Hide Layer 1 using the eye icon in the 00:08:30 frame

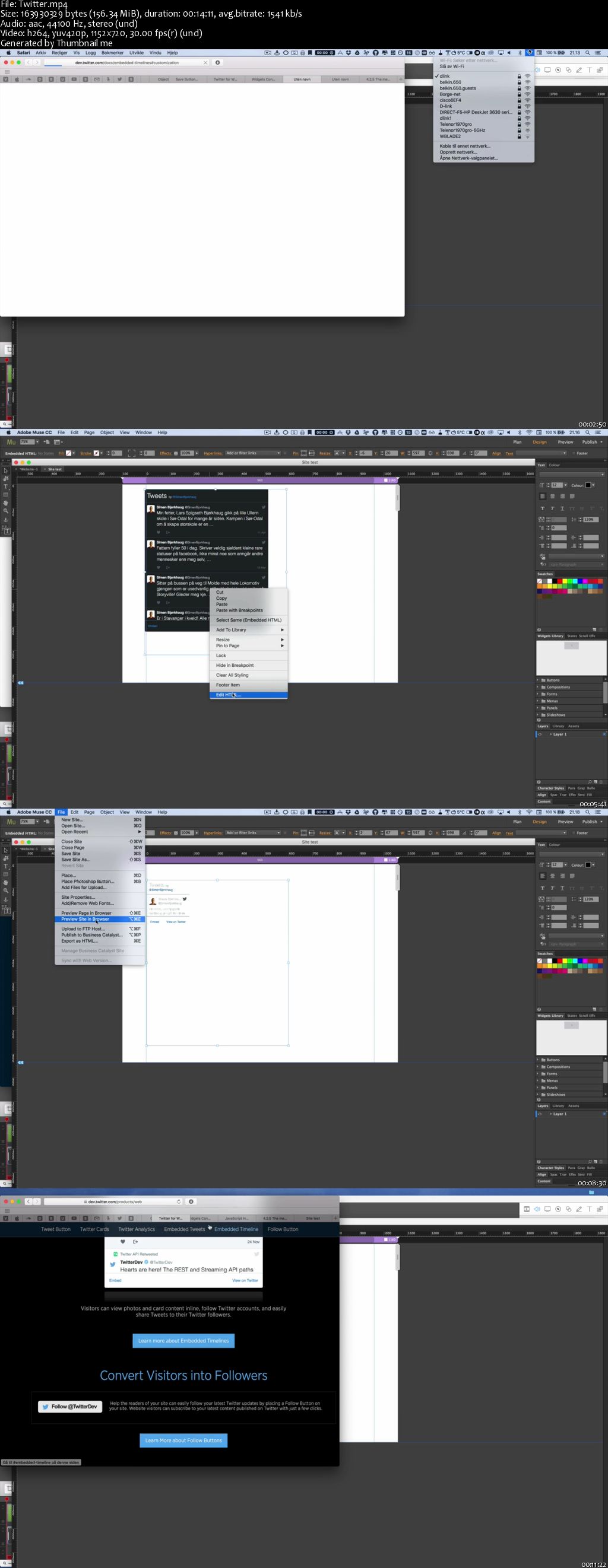pos(539,1114)
